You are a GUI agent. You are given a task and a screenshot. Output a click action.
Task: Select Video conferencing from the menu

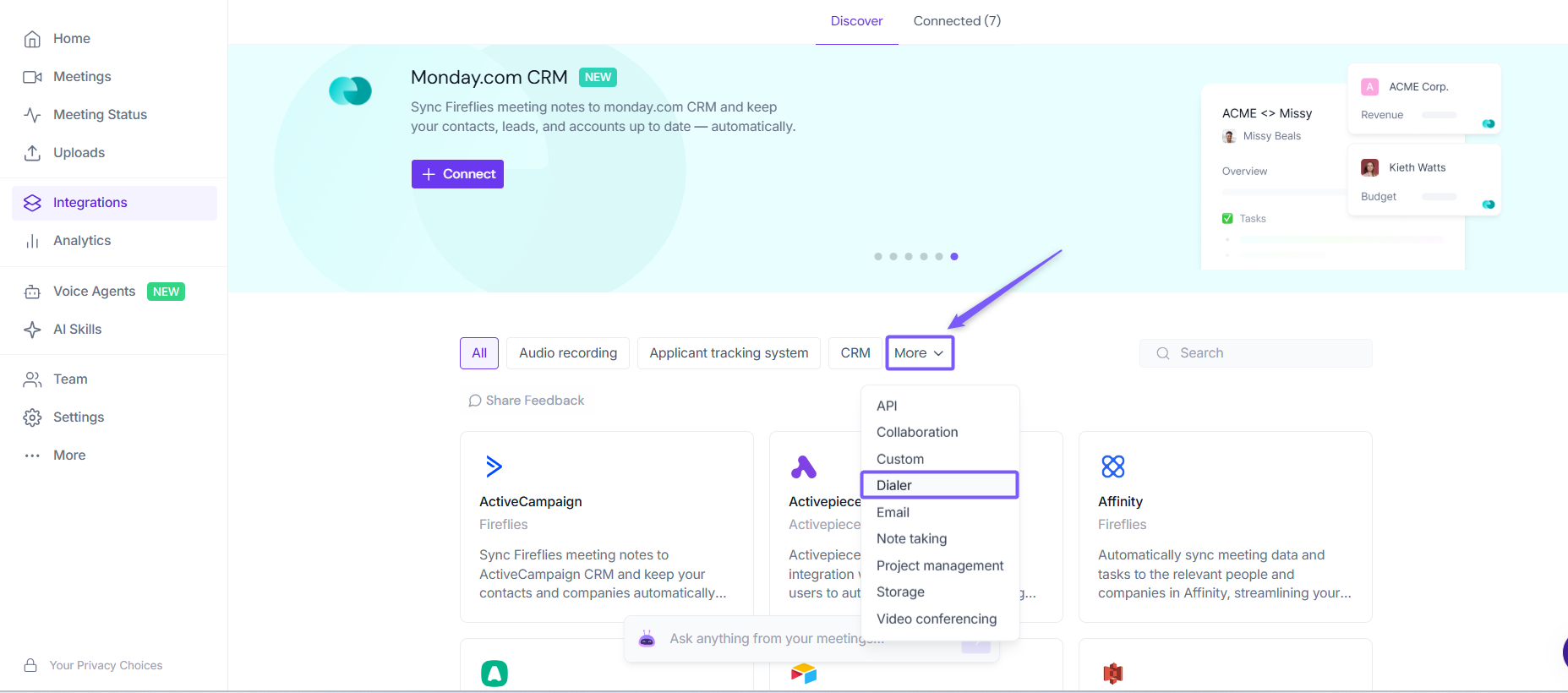pyautogui.click(x=937, y=619)
